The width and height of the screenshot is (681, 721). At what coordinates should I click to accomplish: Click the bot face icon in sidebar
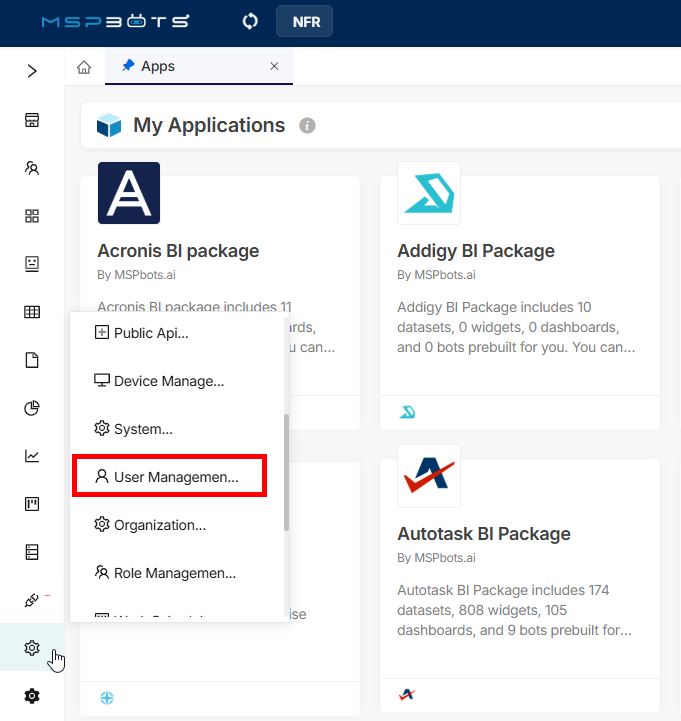(32, 264)
